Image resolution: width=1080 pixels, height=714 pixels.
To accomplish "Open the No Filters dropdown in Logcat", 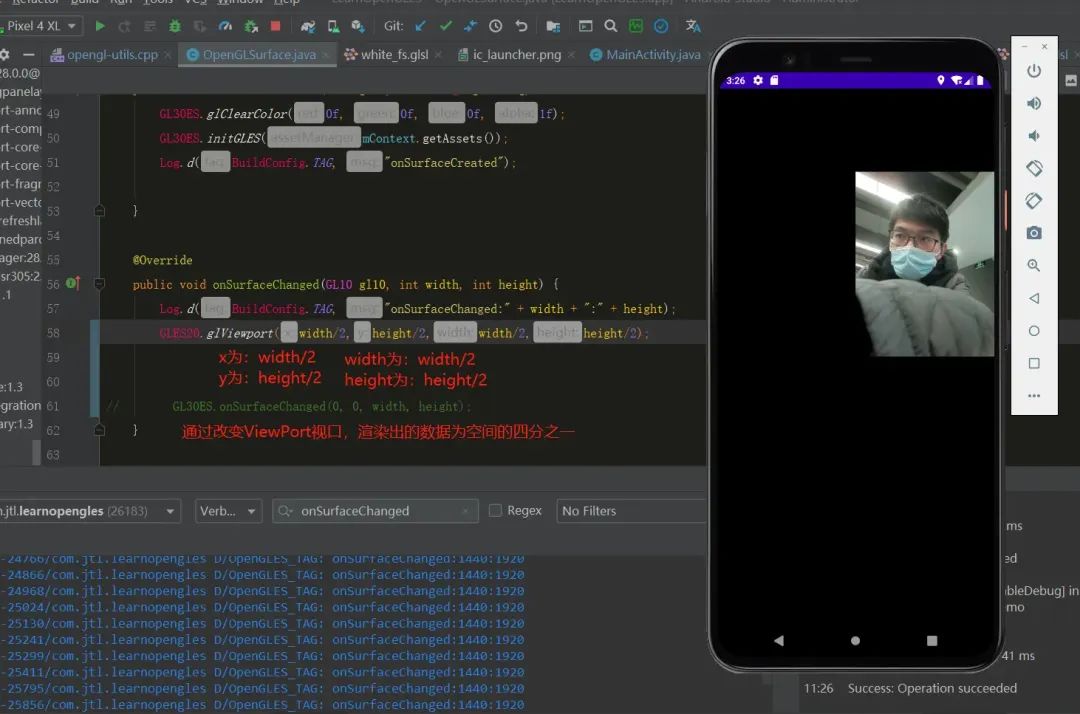I will point(631,510).
